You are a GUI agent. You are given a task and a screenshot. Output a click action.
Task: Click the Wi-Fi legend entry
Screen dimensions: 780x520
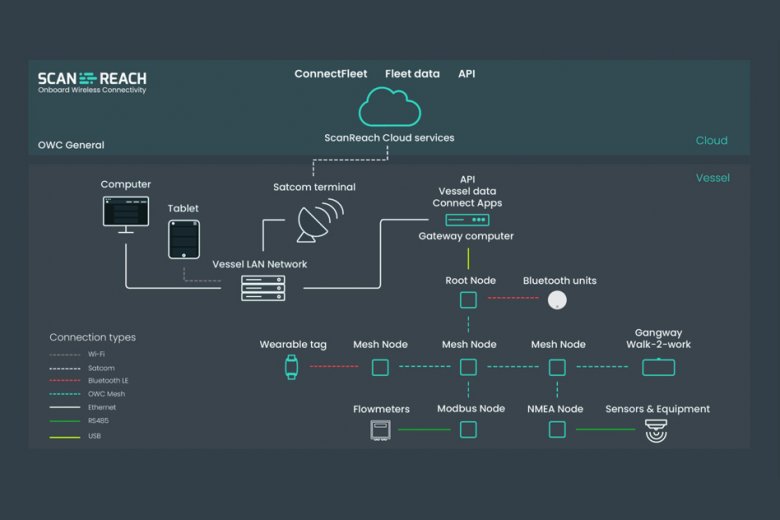point(77,354)
